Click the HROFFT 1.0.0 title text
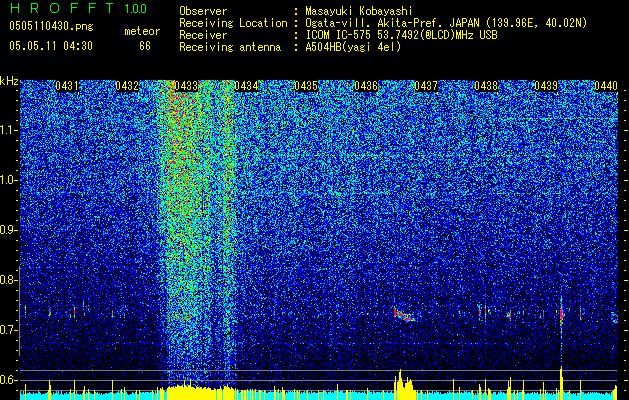629x400 pixels. point(79,8)
